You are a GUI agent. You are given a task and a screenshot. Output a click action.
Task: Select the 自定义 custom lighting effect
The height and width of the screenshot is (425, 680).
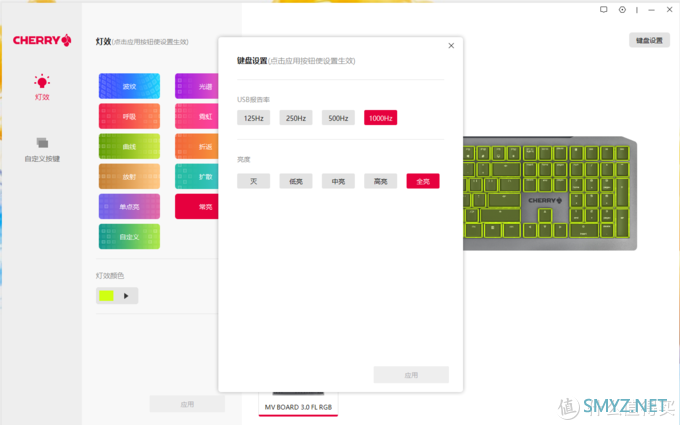pos(129,236)
